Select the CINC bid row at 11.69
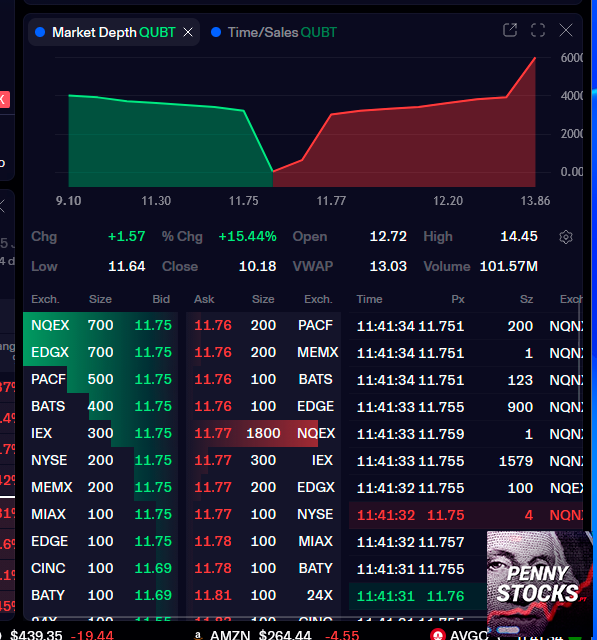 point(101,568)
